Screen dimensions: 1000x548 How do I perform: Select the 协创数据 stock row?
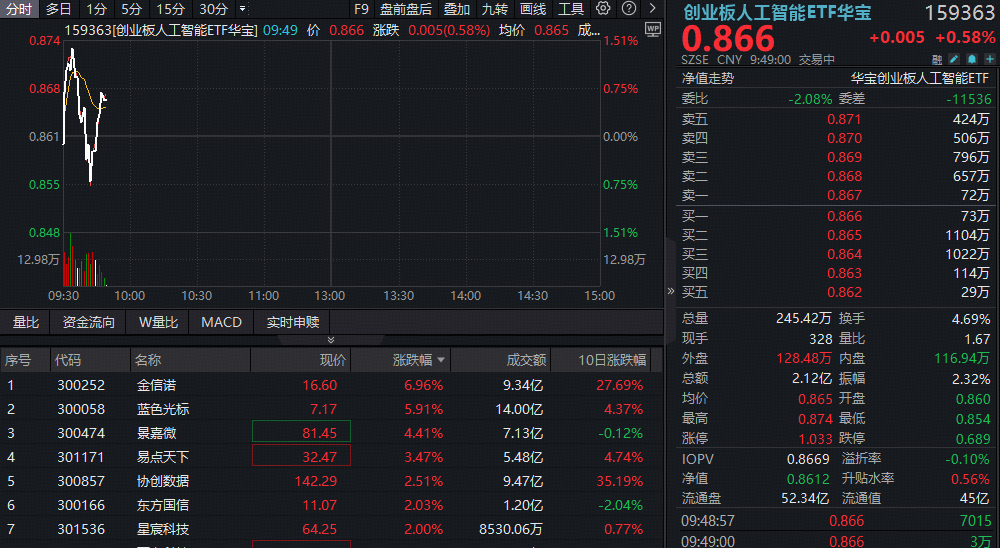coord(331,481)
